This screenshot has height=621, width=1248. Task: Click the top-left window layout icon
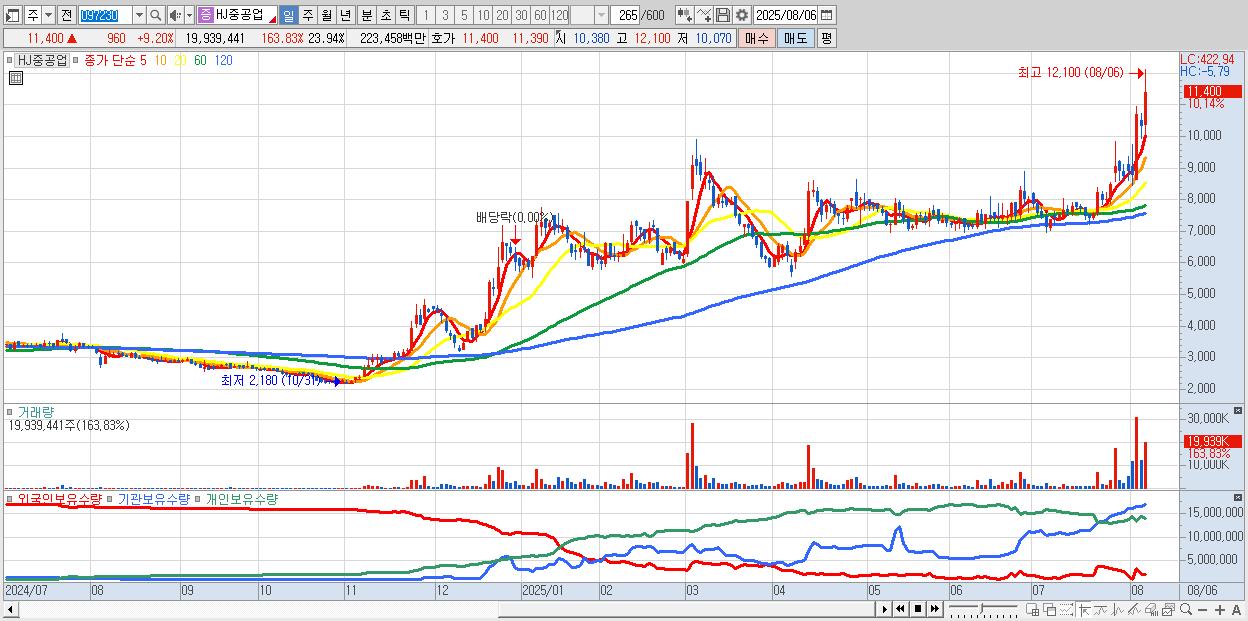[x=12, y=15]
